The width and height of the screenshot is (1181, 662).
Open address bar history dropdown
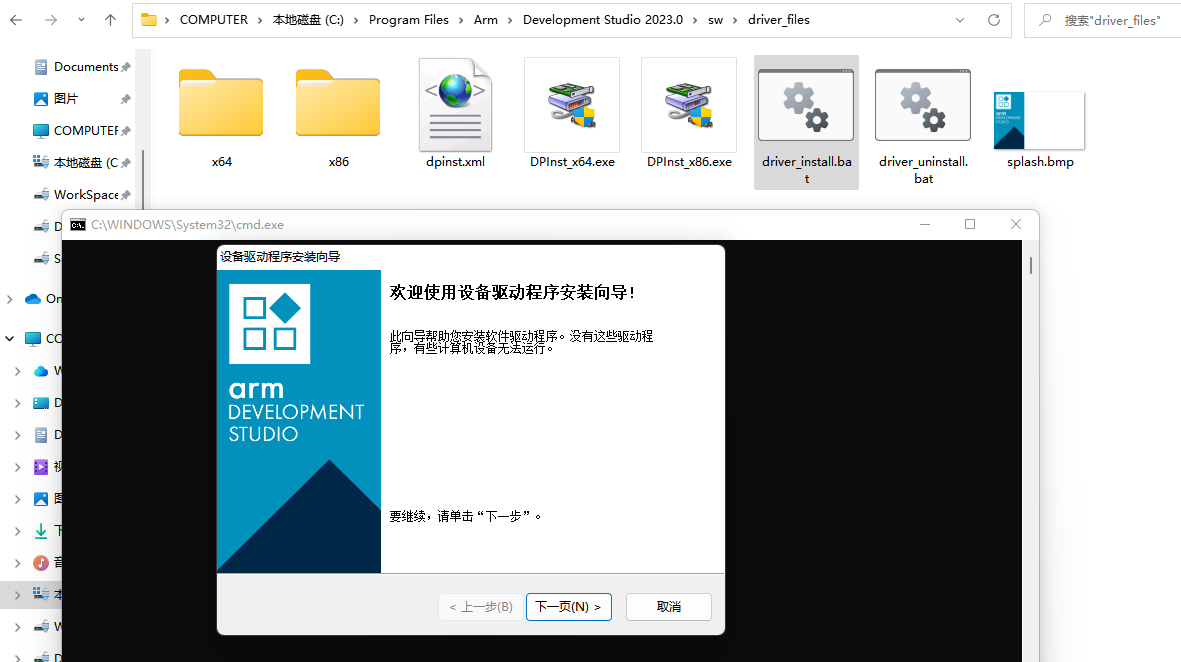961,20
